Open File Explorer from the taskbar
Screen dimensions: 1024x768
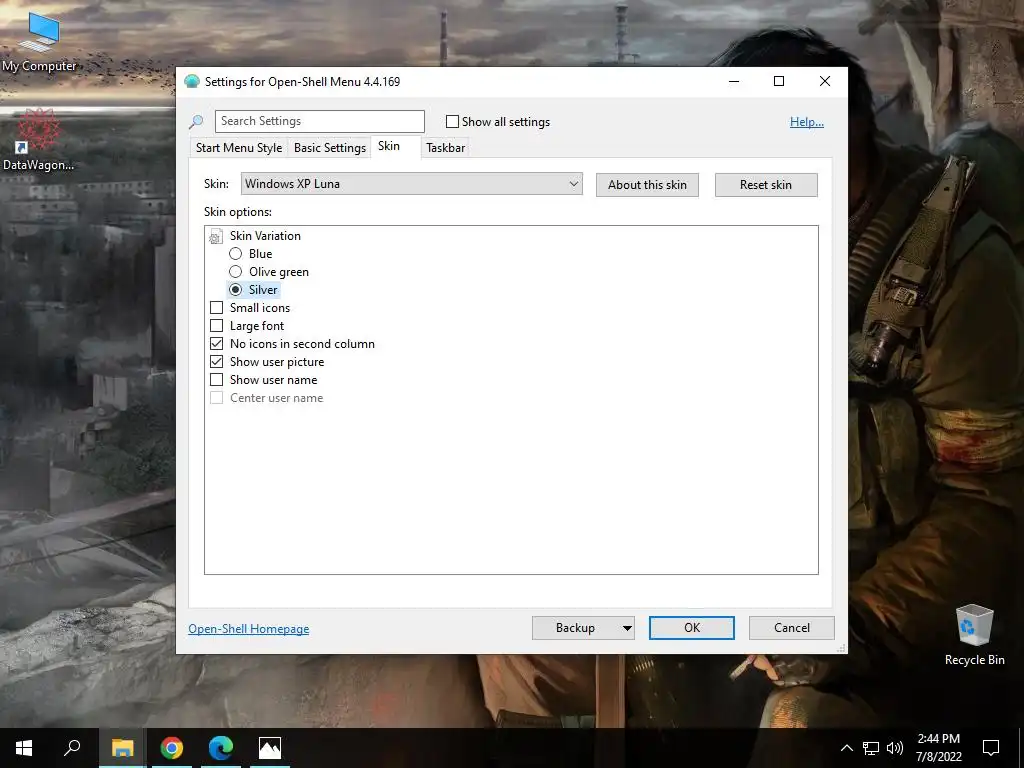pos(122,748)
